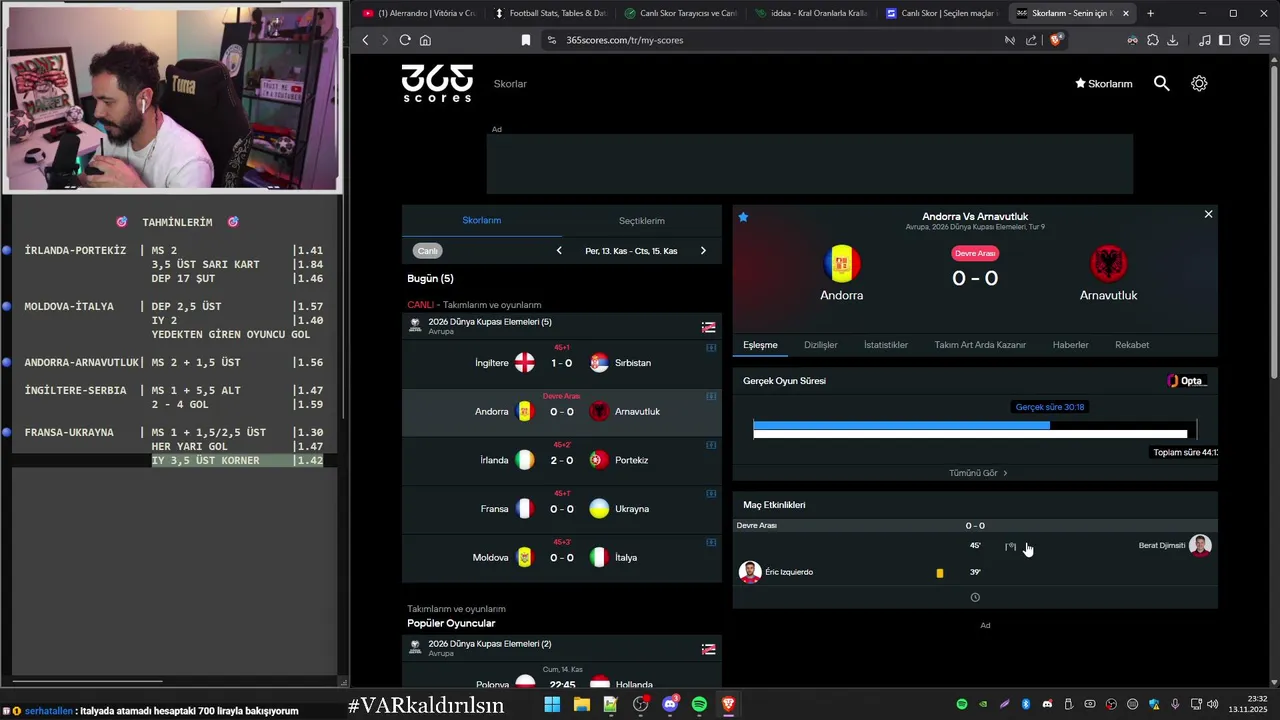Screen dimensions: 1280x720
Task: Click the tactics board icon on Fransa row
Action: click(711, 493)
